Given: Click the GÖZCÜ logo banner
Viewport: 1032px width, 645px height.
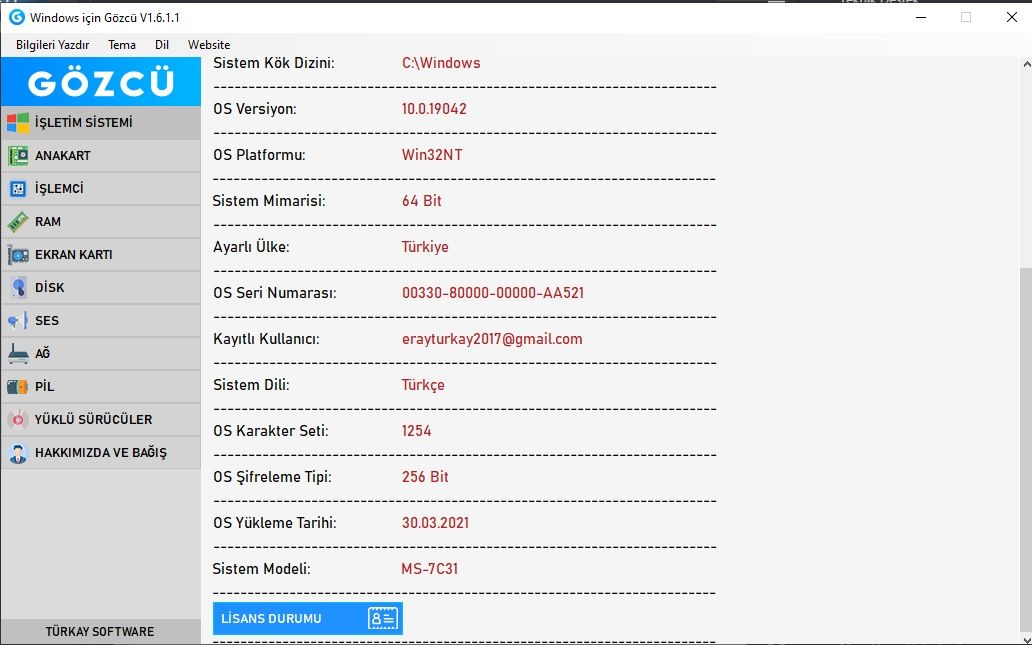Looking at the screenshot, I should [101, 82].
